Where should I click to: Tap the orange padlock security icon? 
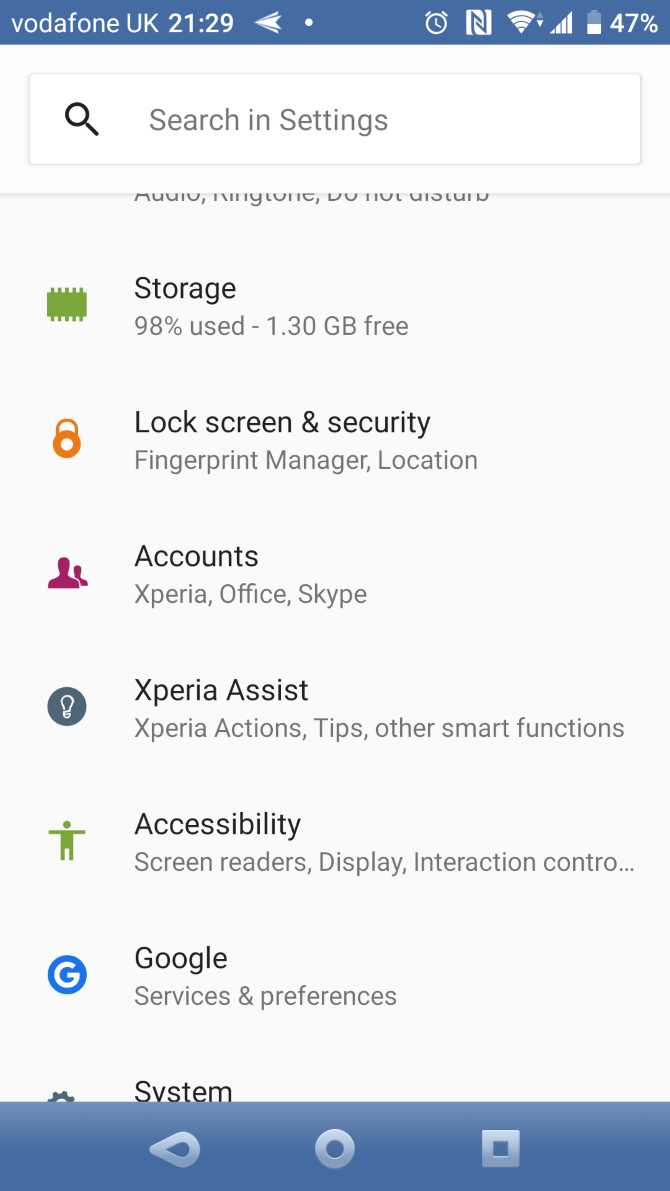[x=67, y=439]
